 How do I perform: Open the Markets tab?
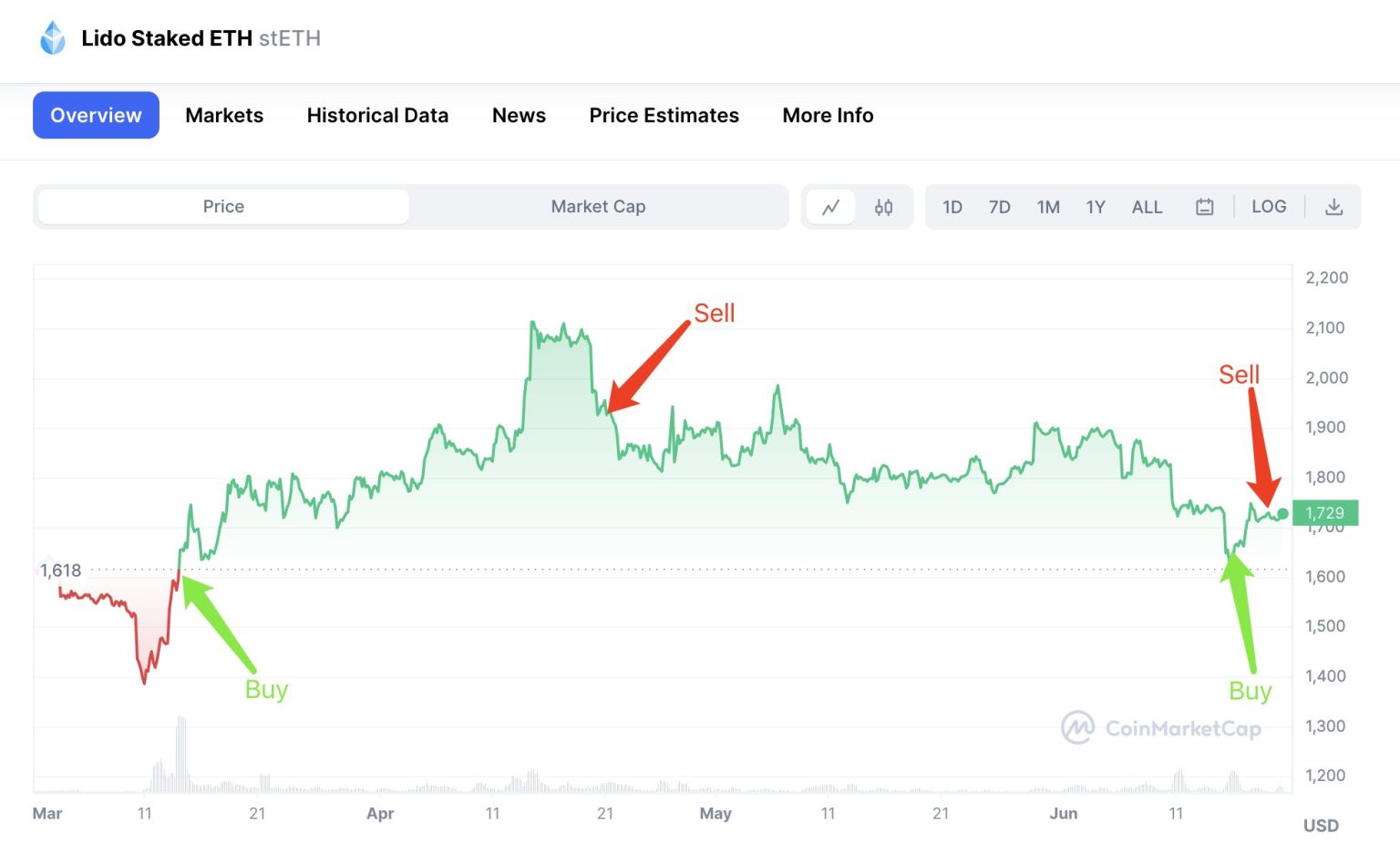coord(224,115)
